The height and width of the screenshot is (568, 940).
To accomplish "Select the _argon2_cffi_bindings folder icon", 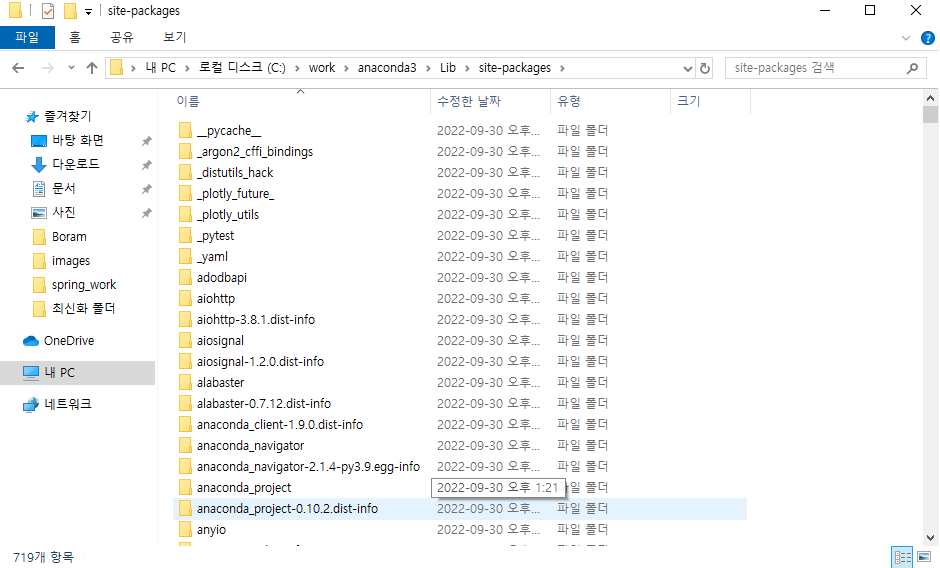I will coord(185,151).
